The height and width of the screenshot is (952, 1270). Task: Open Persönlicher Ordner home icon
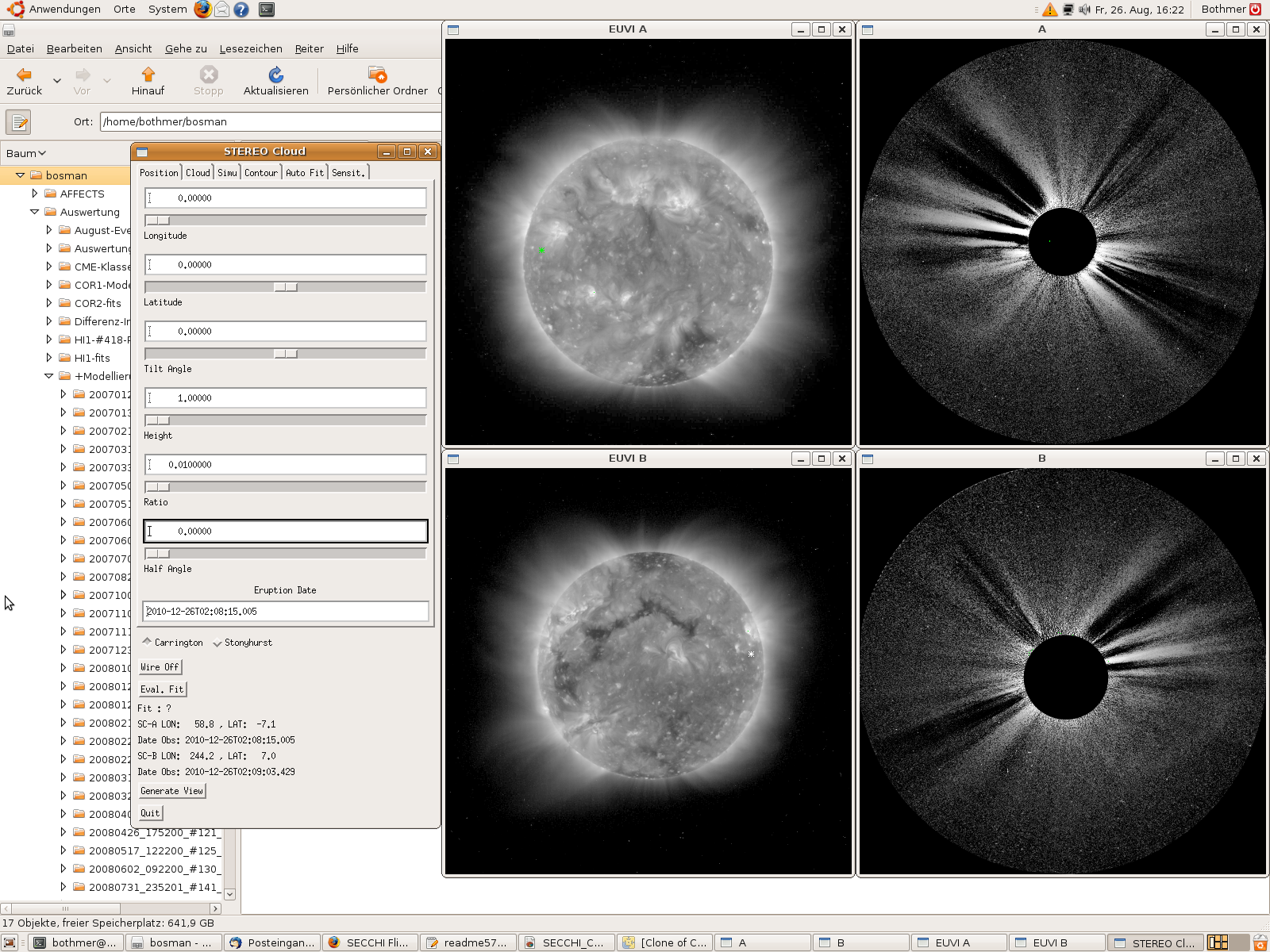(x=377, y=75)
